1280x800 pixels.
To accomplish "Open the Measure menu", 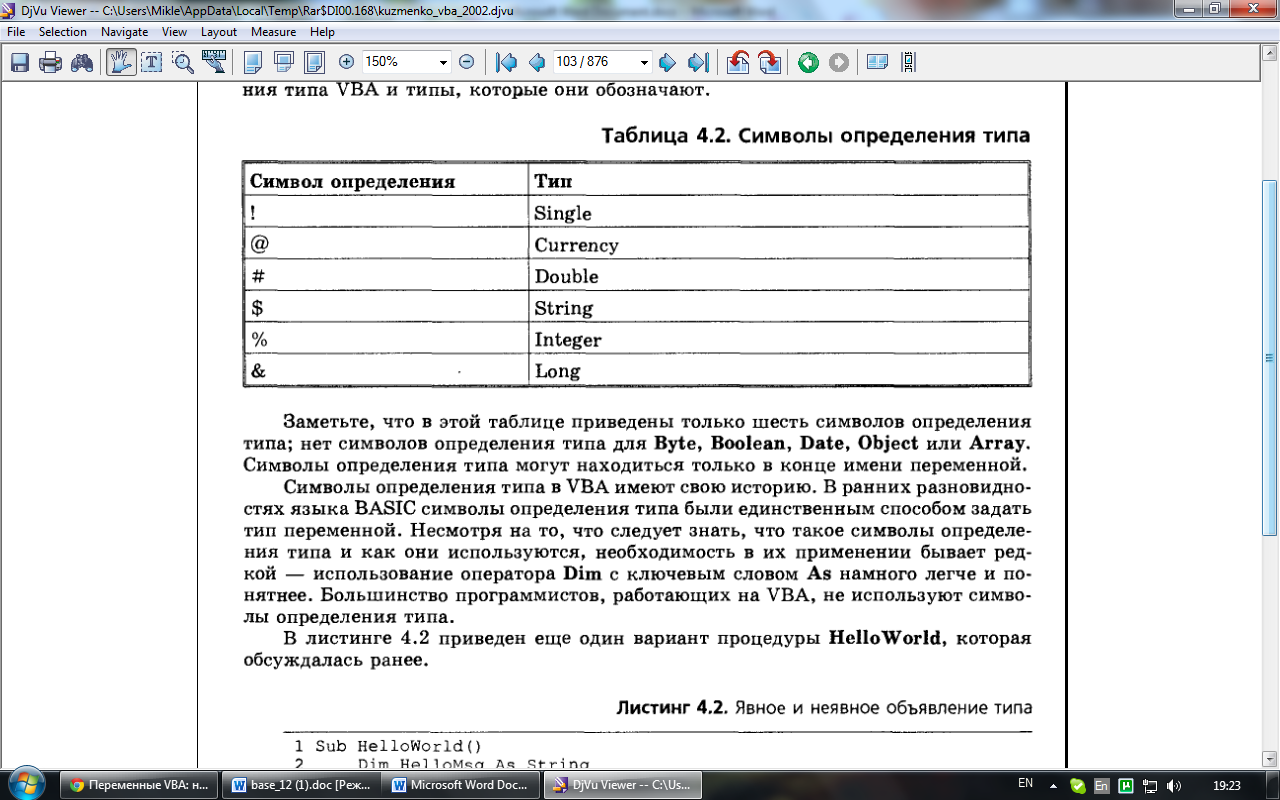I will pos(273,32).
